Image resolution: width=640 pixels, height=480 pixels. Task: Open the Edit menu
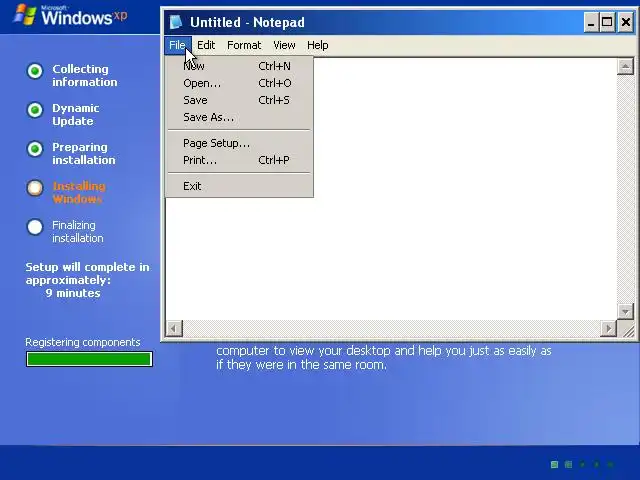pos(206,45)
